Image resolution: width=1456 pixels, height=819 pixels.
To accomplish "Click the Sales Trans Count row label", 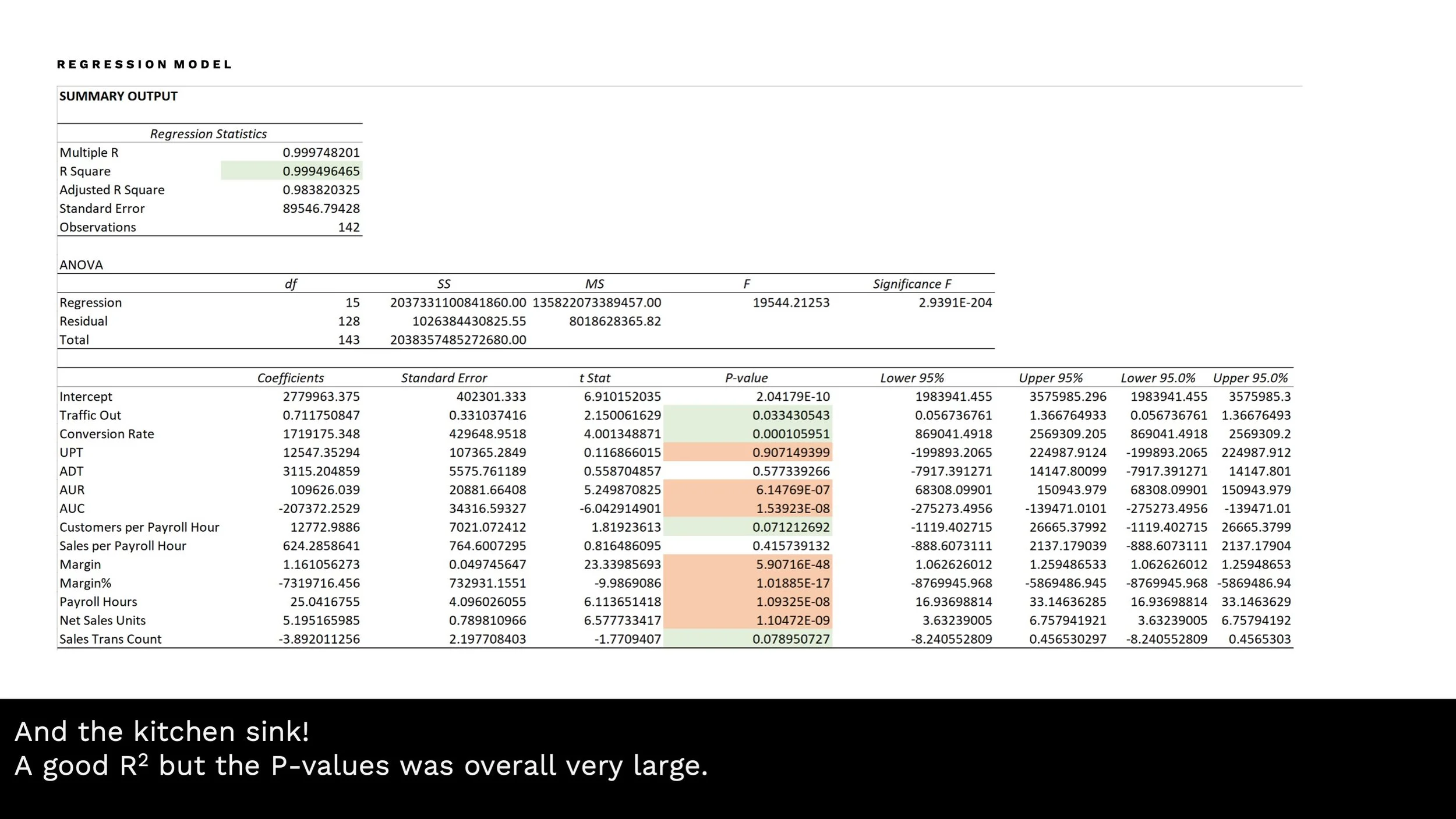I will tap(110, 639).
